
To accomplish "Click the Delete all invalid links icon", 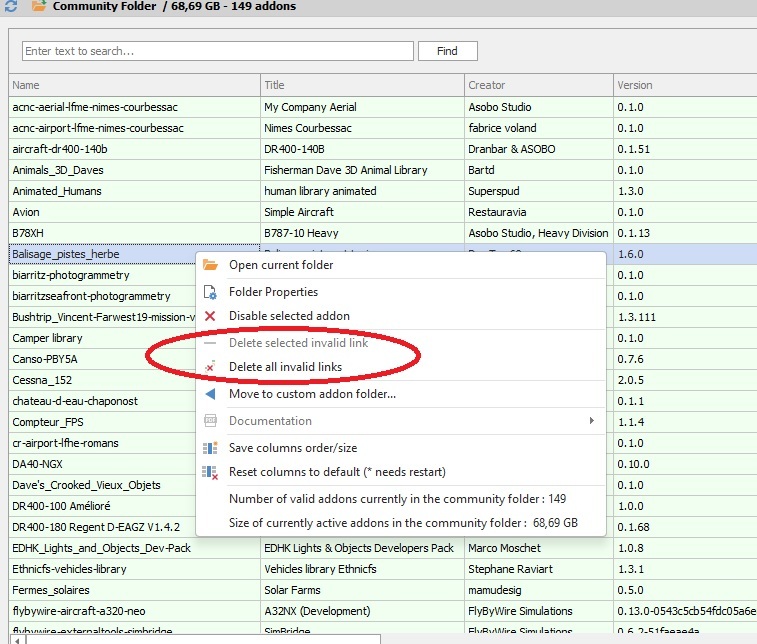I will 210,367.
